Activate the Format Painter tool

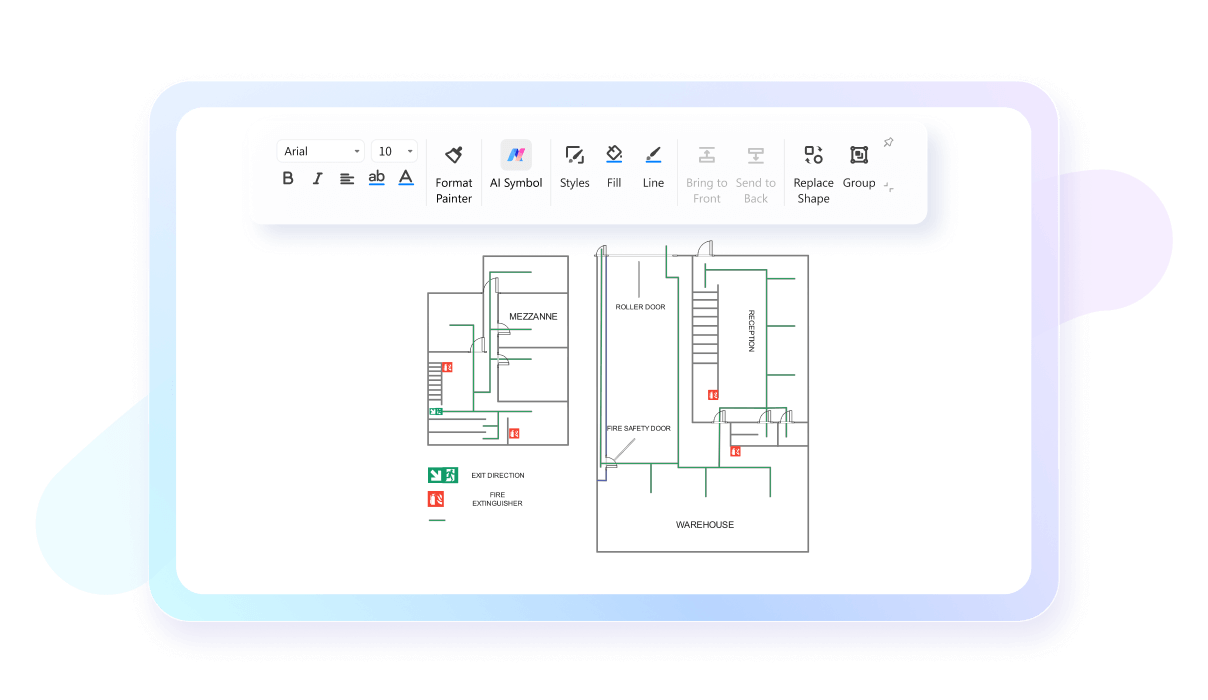pos(454,173)
